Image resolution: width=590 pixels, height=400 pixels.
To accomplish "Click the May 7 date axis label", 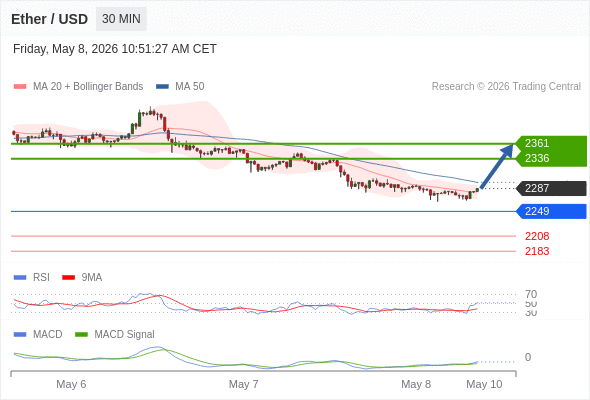I will (243, 384).
